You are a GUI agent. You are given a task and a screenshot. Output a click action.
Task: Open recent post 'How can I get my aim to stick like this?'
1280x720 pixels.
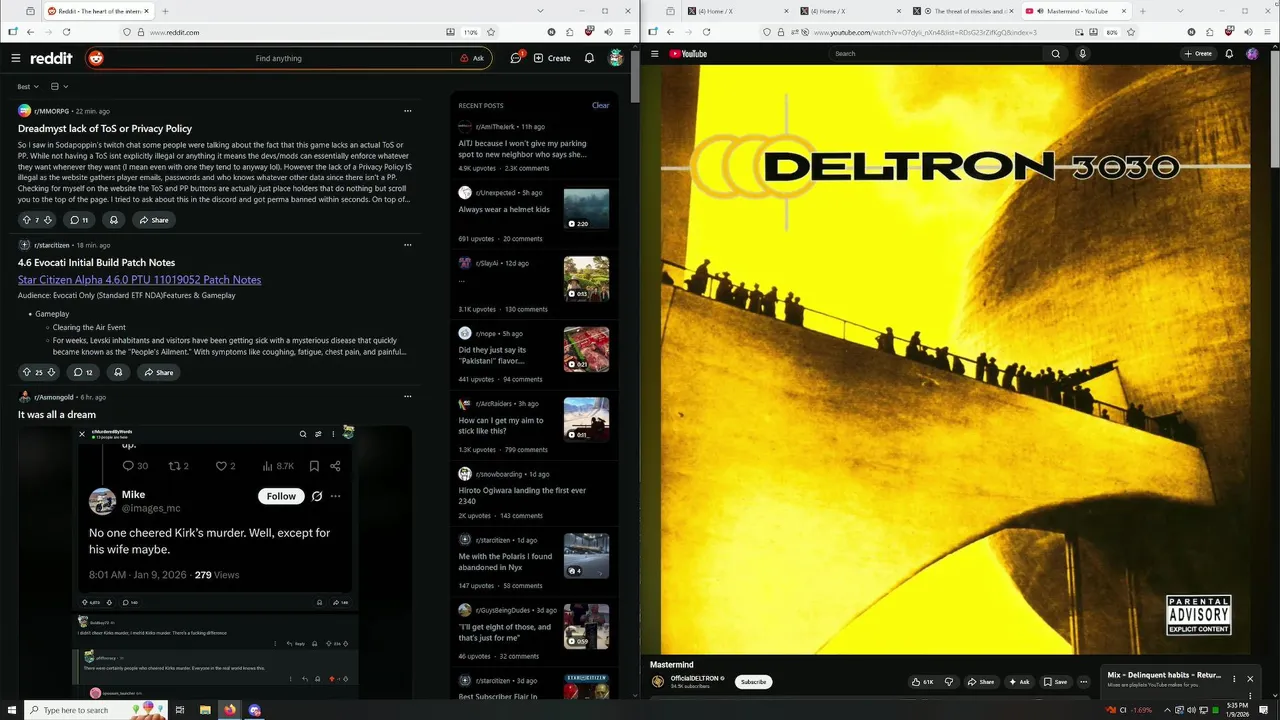click(501, 426)
